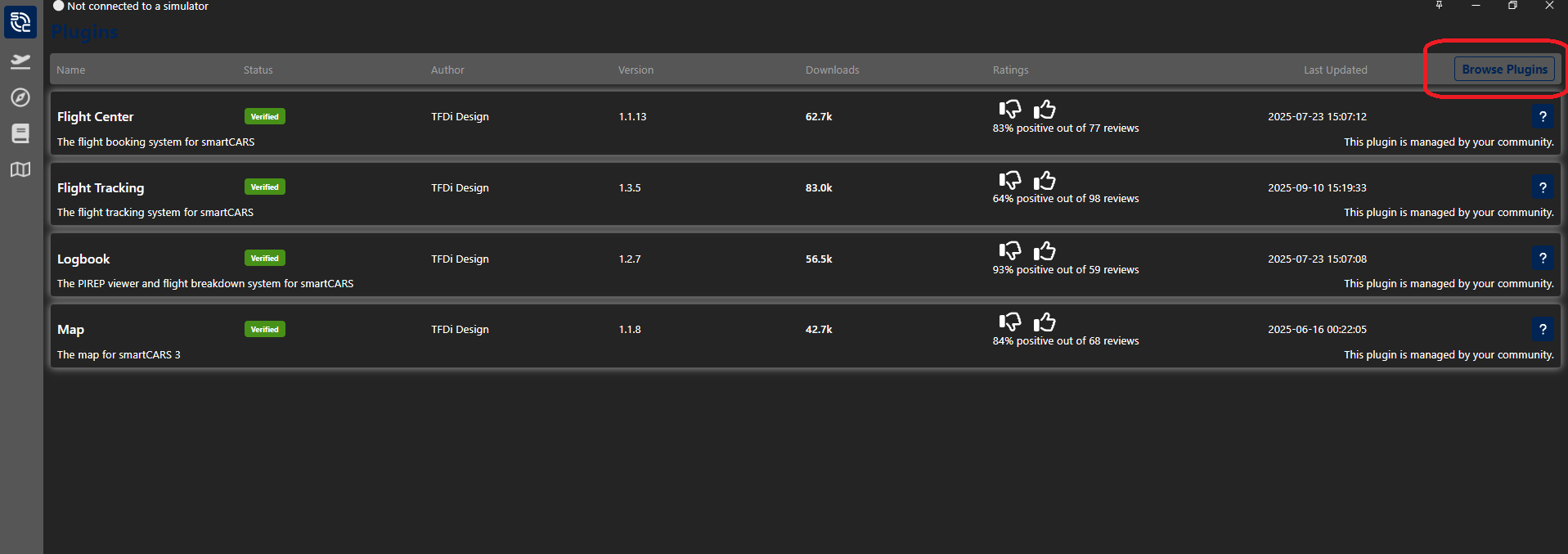This screenshot has height=554, width=1568.
Task: Give thumbs up to Map plugin
Action: click(1045, 322)
